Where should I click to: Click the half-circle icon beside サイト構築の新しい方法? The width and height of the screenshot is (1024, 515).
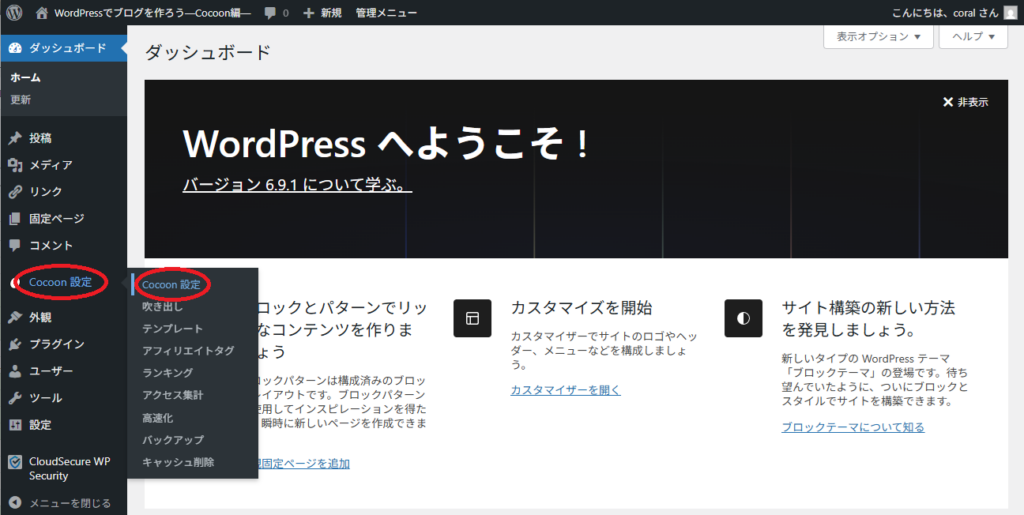(x=743, y=318)
